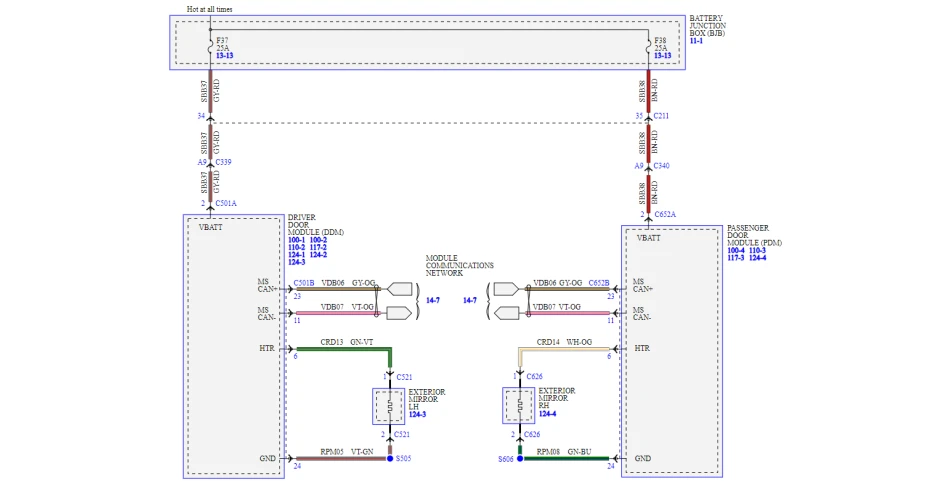Image resolution: width=952 pixels, height=500 pixels.
Task: Select the Exterior Mirror LH heater symbol
Action: pos(389,406)
